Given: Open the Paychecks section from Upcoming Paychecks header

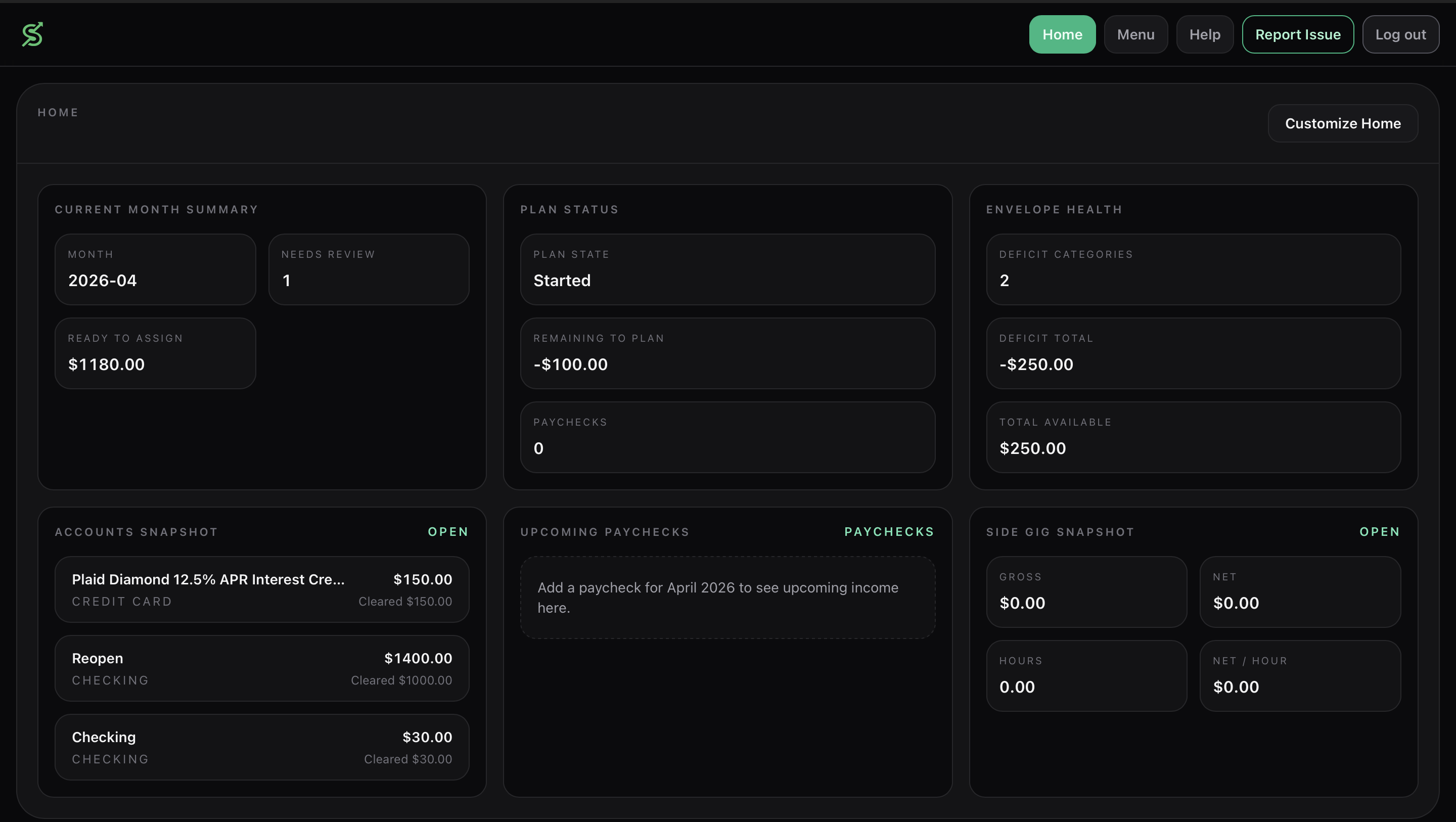Looking at the screenshot, I should (x=889, y=531).
